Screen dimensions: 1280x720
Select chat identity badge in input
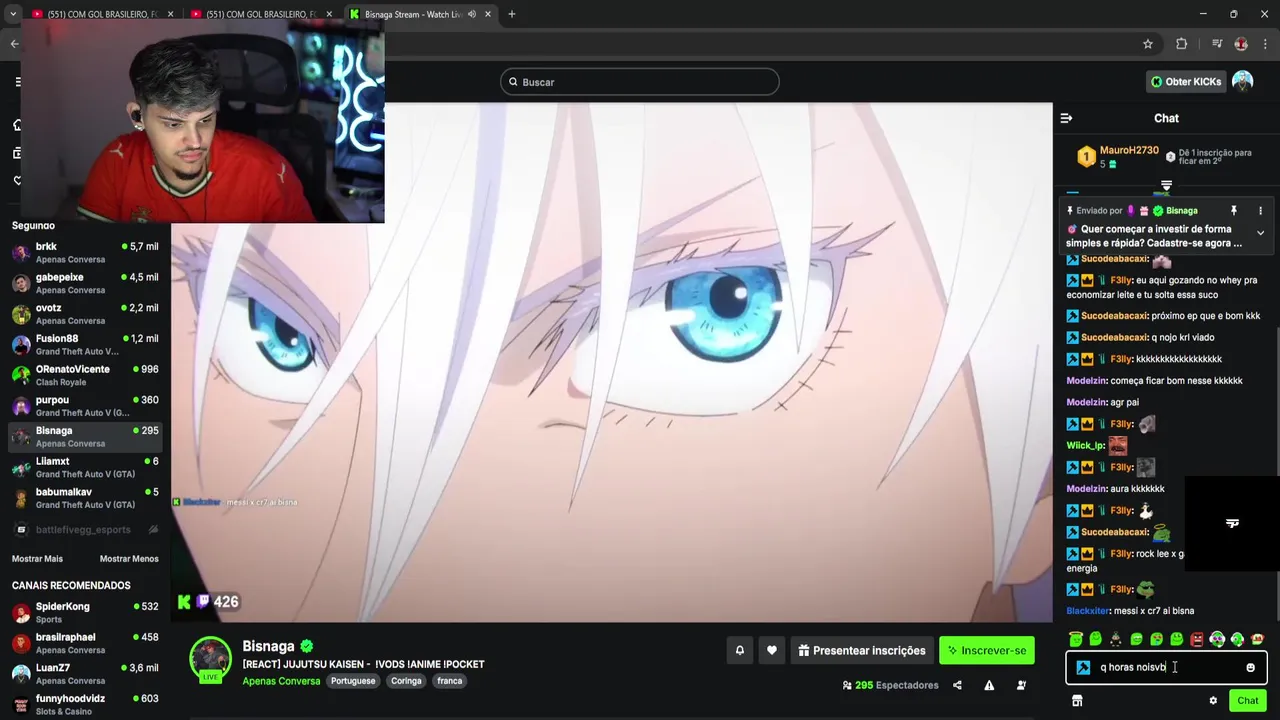1083,667
